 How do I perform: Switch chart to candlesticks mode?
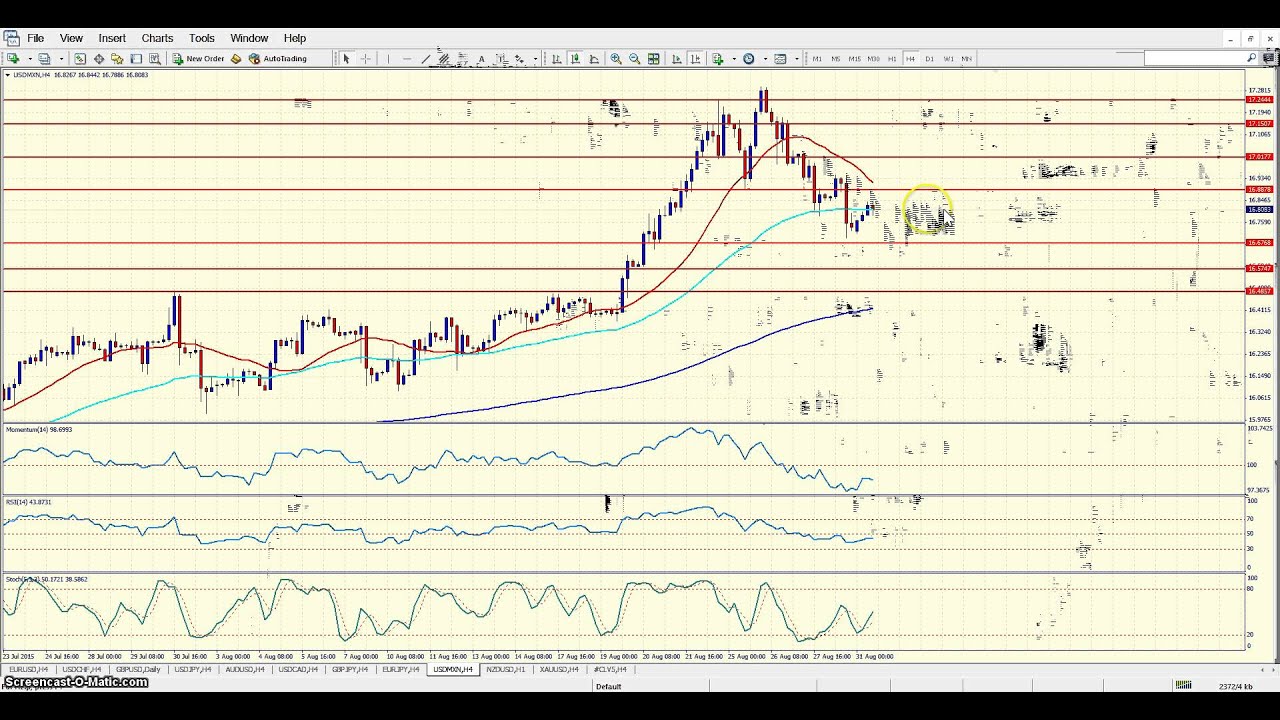pos(575,59)
